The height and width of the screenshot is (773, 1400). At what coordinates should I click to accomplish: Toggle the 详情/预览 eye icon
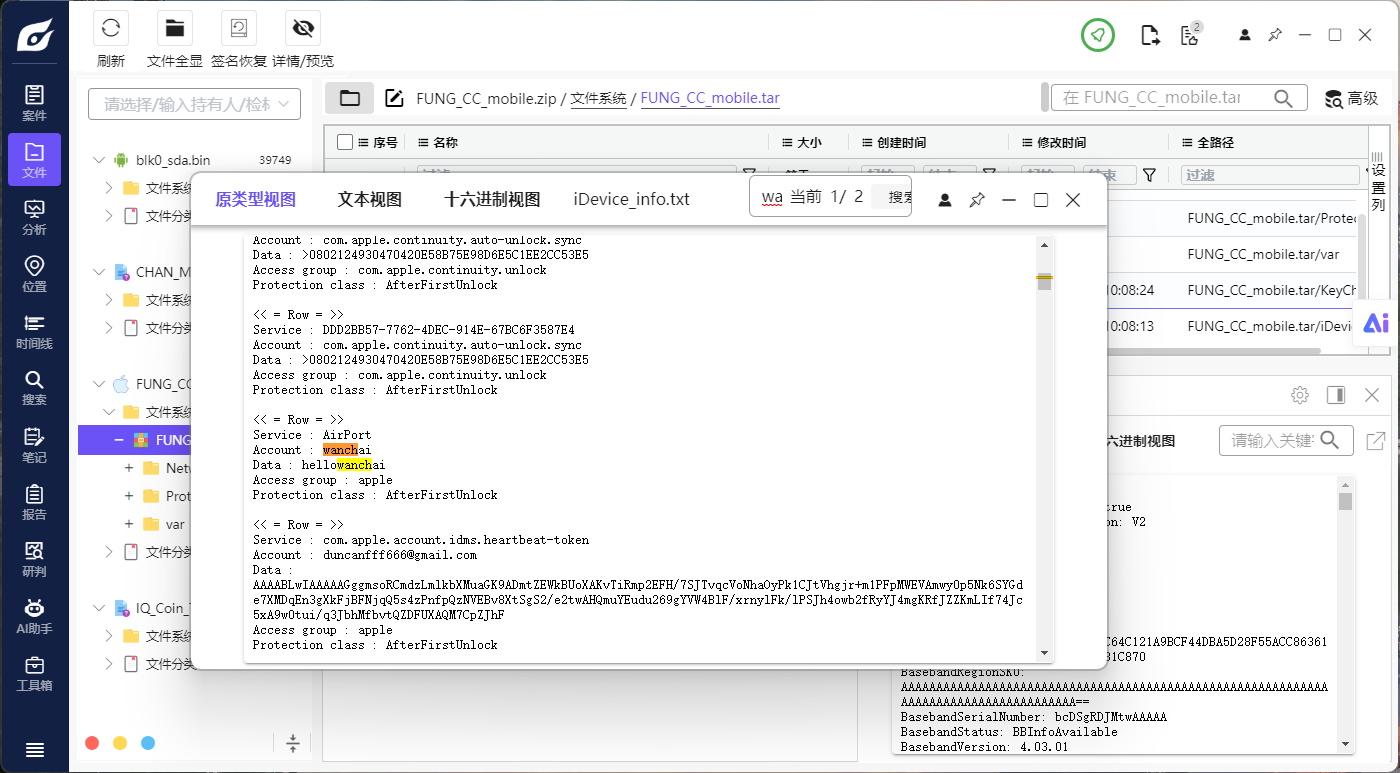point(303,28)
